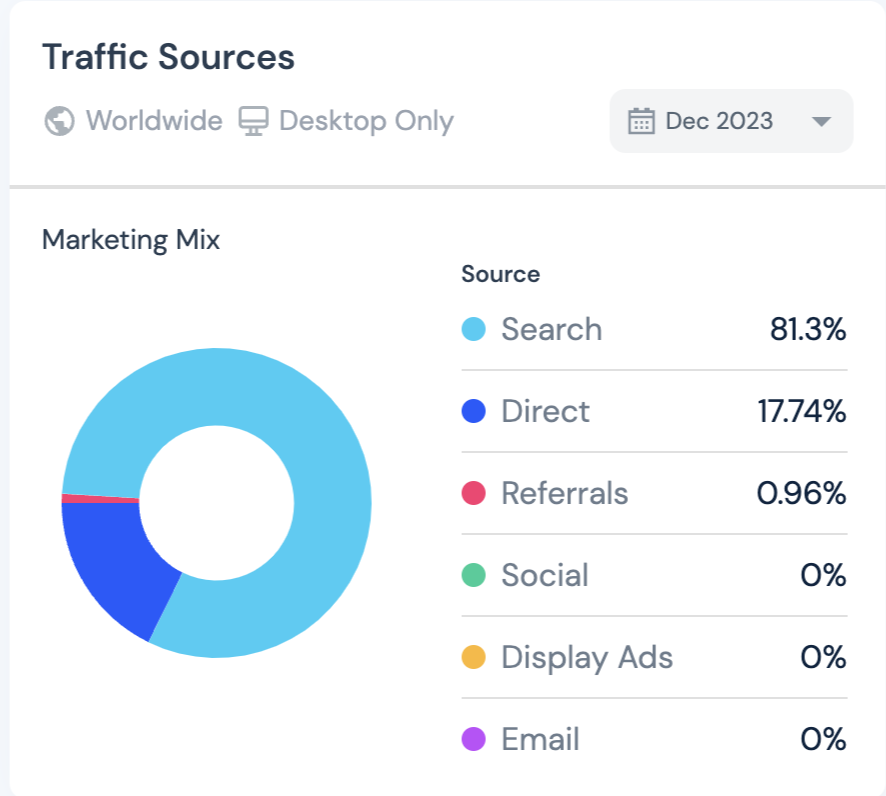Click the purple Email legend dot
Screen dimensions: 886x796
[x=474, y=739]
